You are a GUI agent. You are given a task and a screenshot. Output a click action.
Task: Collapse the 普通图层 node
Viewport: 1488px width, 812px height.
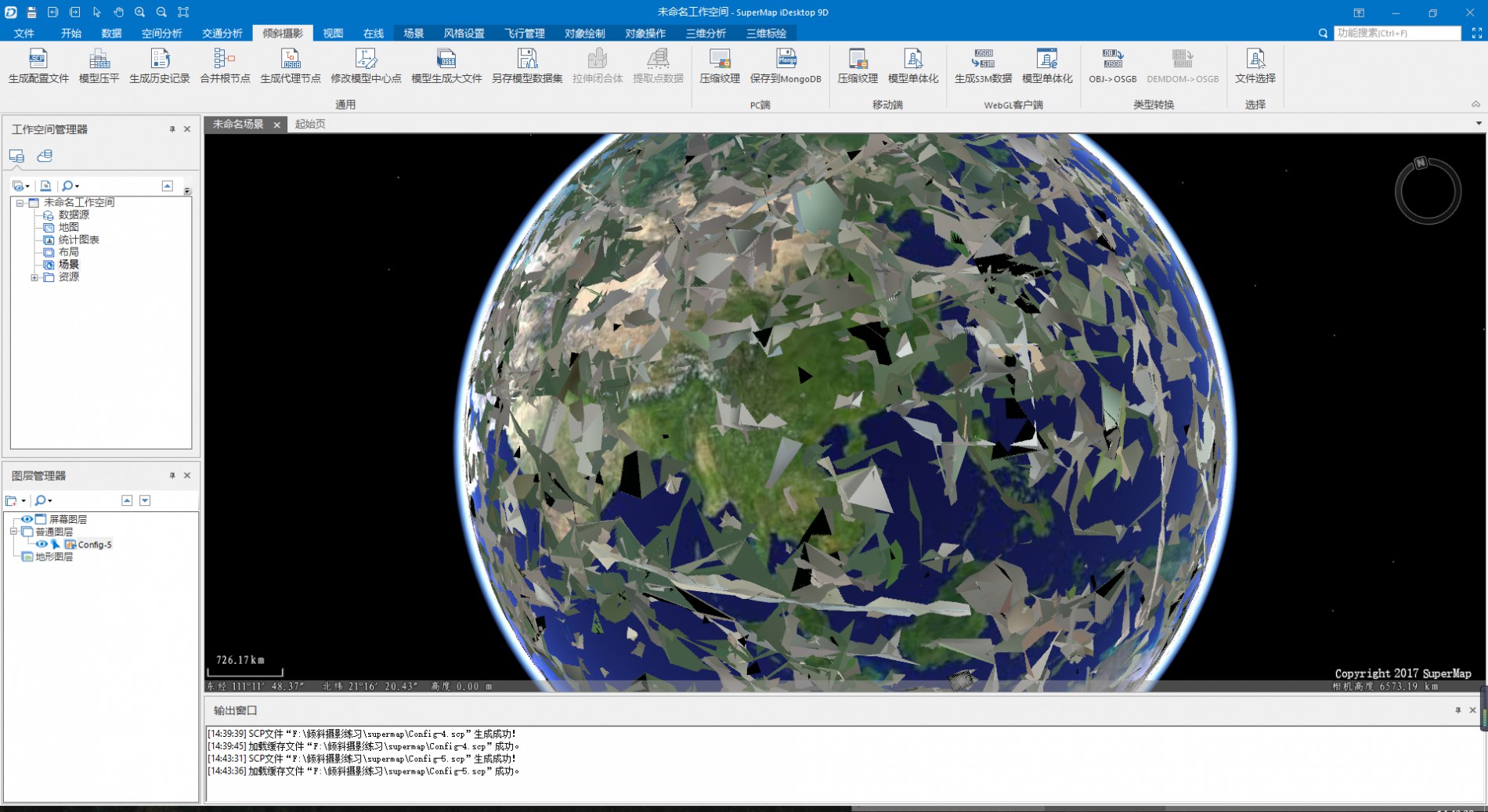pos(13,532)
